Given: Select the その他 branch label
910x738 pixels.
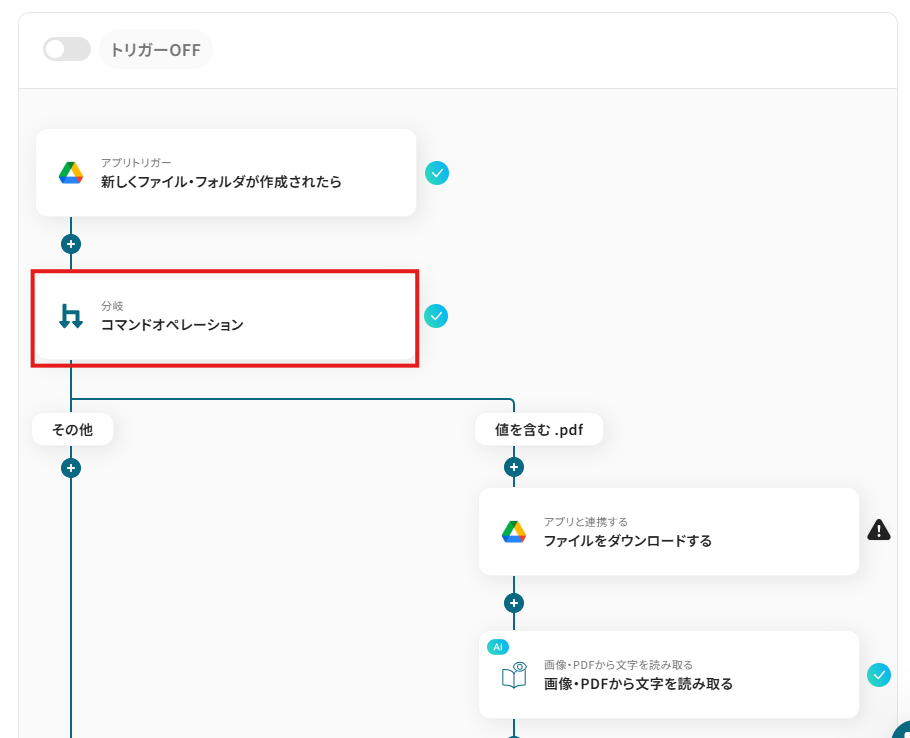Looking at the screenshot, I should click(x=73, y=429).
